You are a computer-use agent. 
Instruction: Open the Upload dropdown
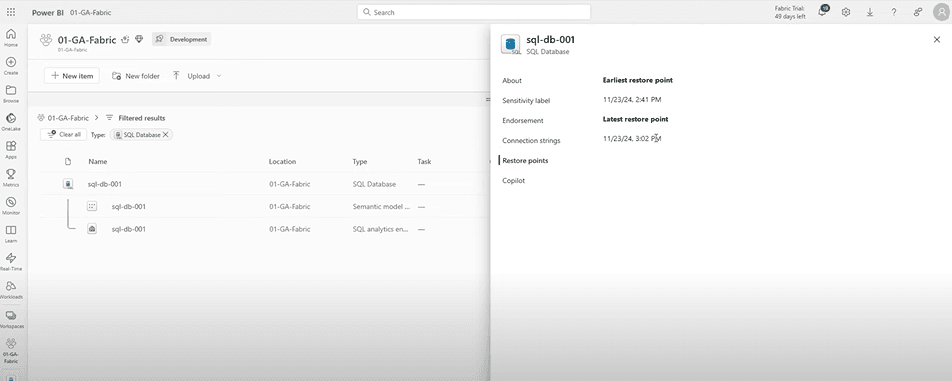click(197, 76)
